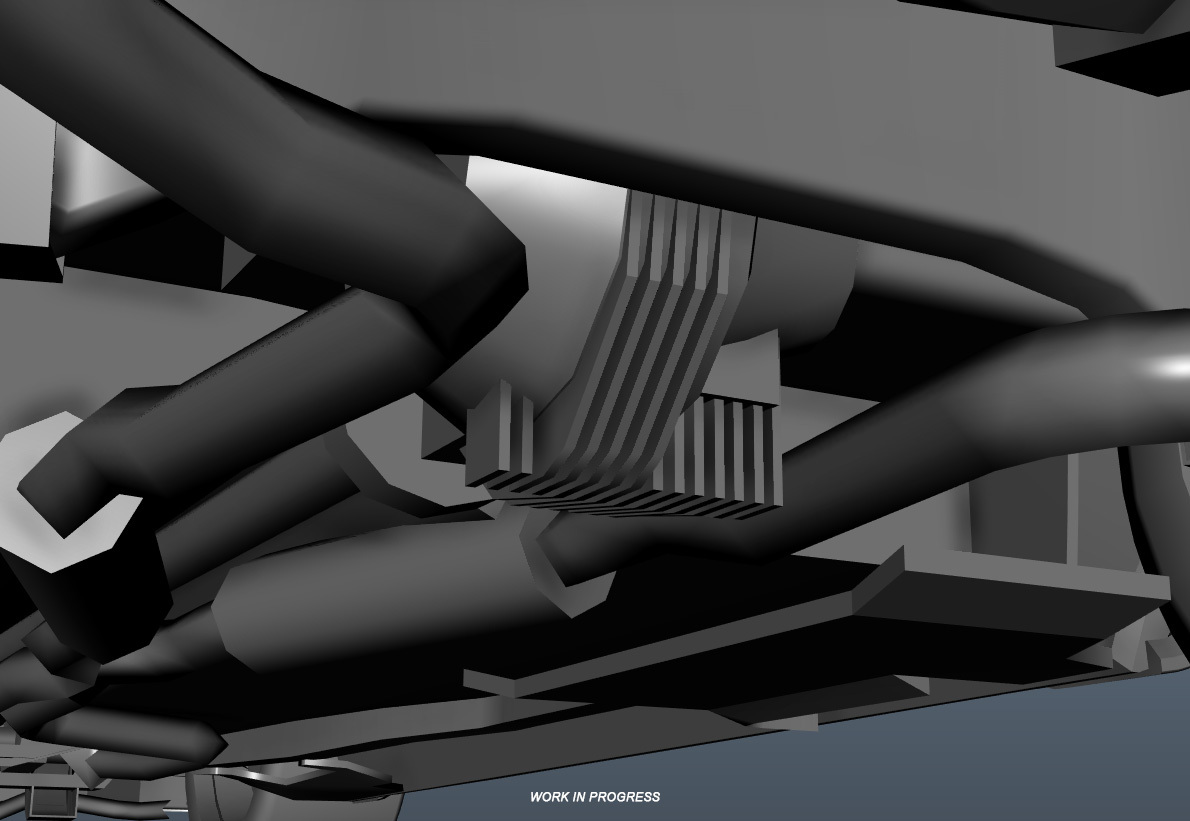
Task: Click the small square bracket at bottom left
Action: (47, 799)
